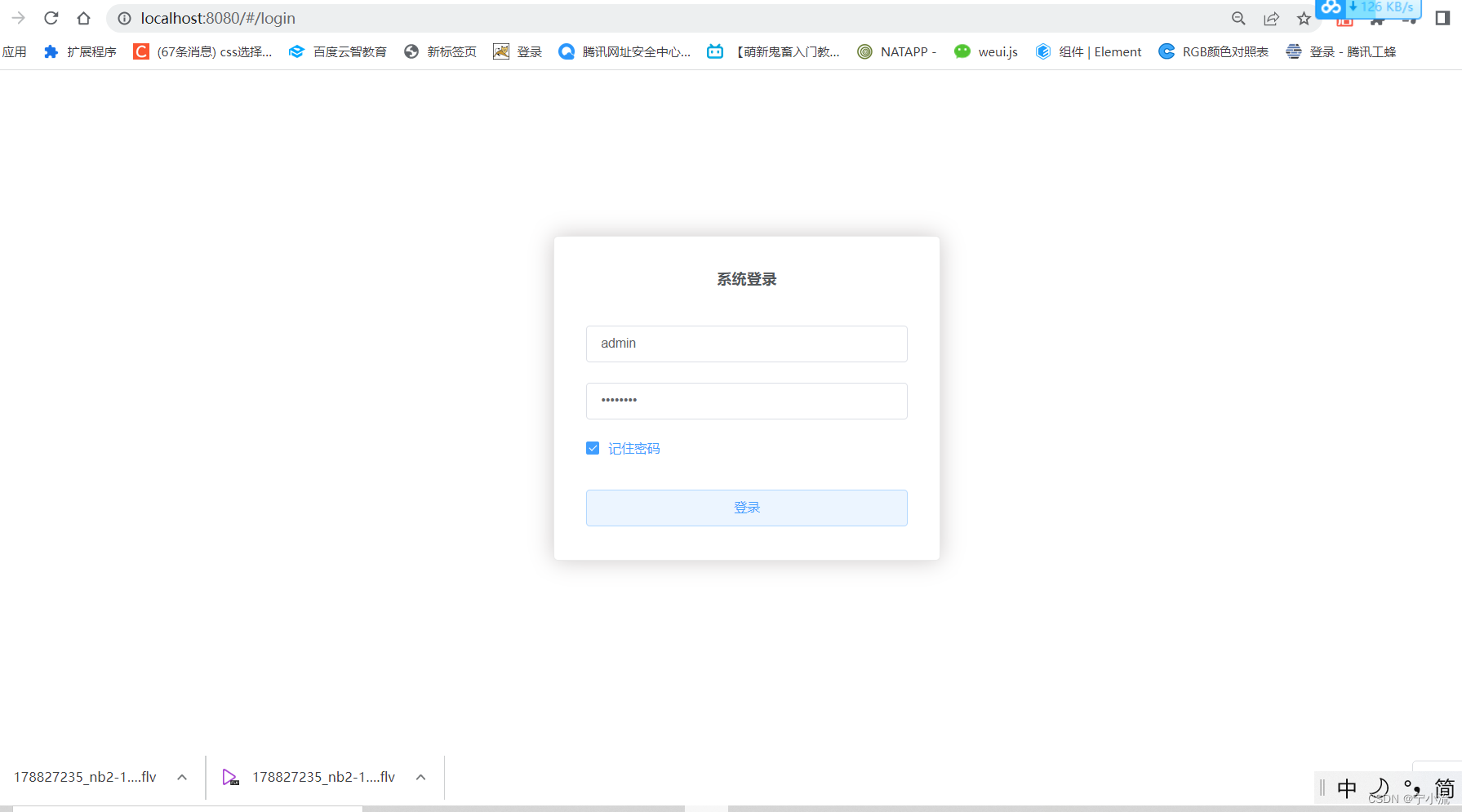Open the zoom magnifier in address bar
The width and height of the screenshot is (1462, 812).
pyautogui.click(x=1238, y=18)
